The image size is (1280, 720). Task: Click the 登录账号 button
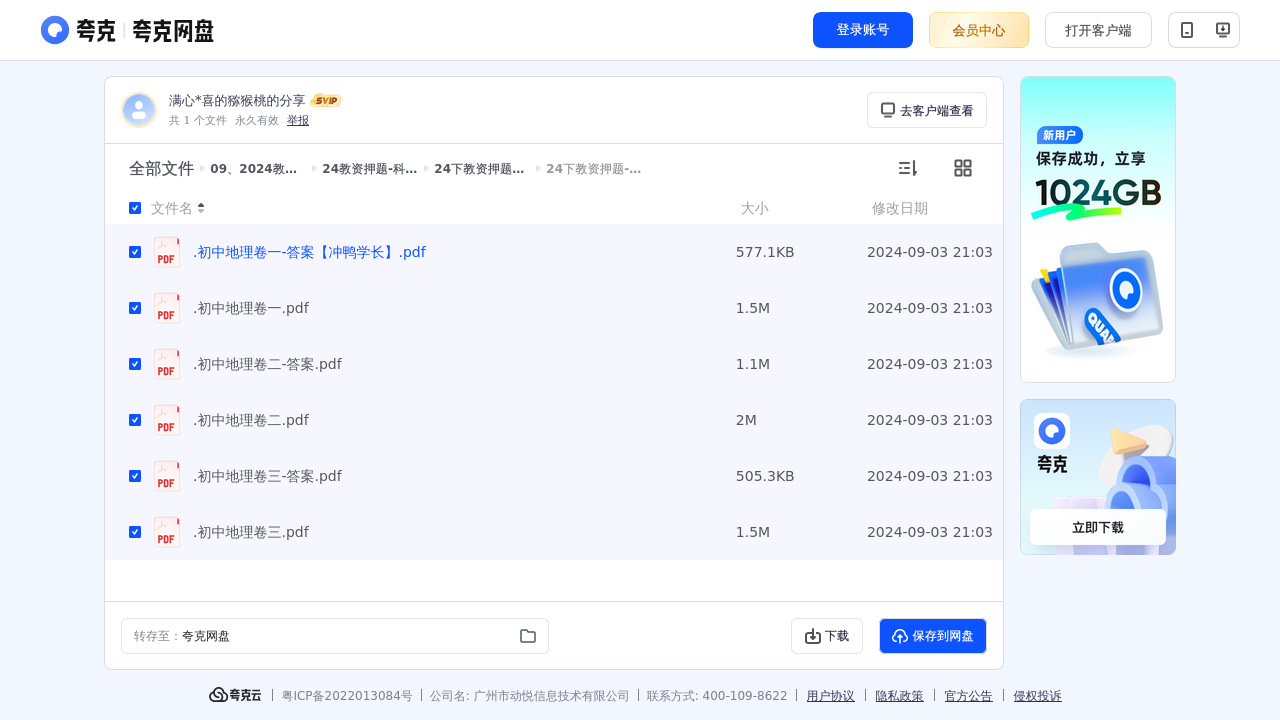pyautogui.click(x=863, y=30)
